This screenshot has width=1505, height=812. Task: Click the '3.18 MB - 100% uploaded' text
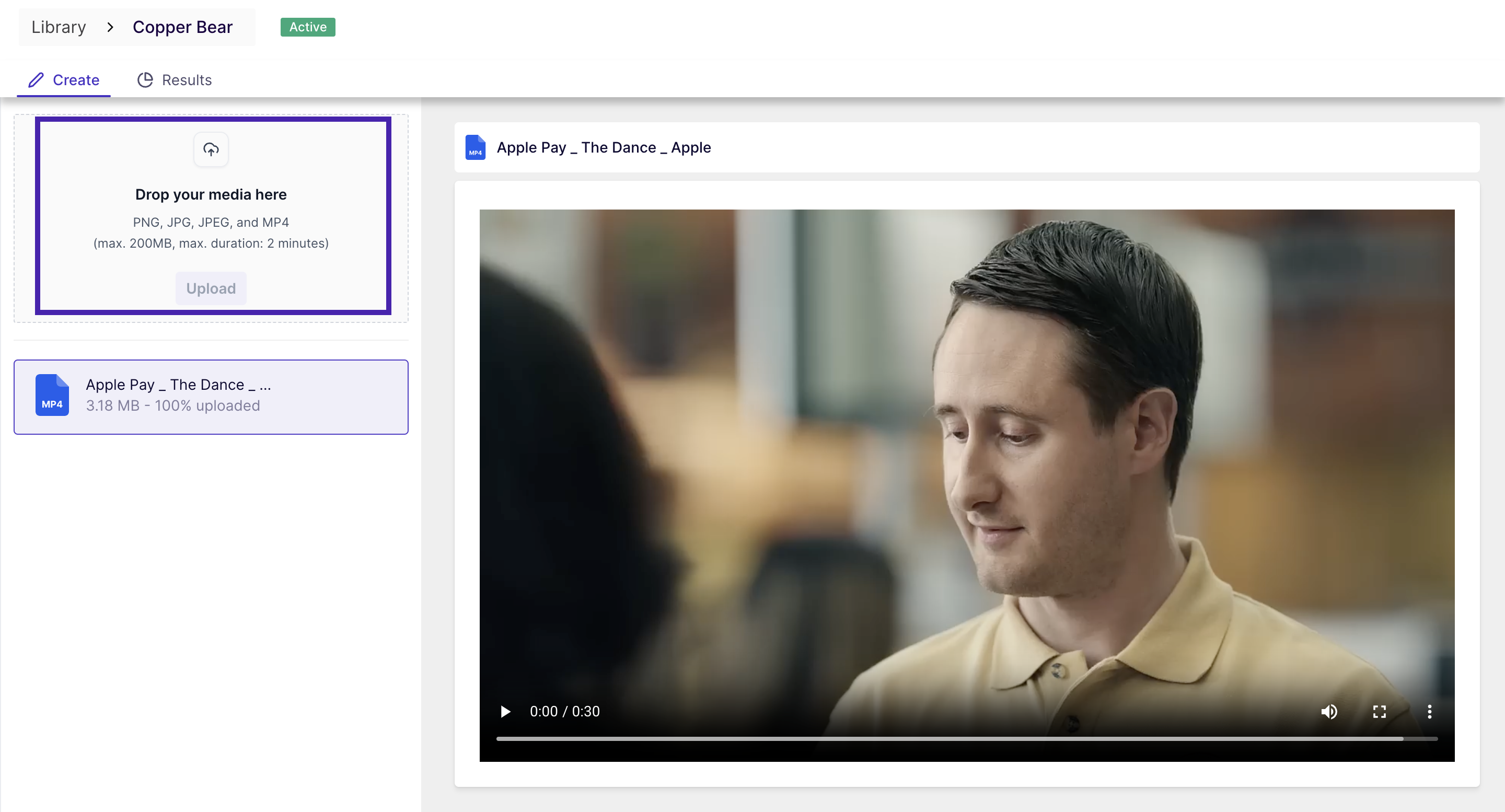coord(173,405)
